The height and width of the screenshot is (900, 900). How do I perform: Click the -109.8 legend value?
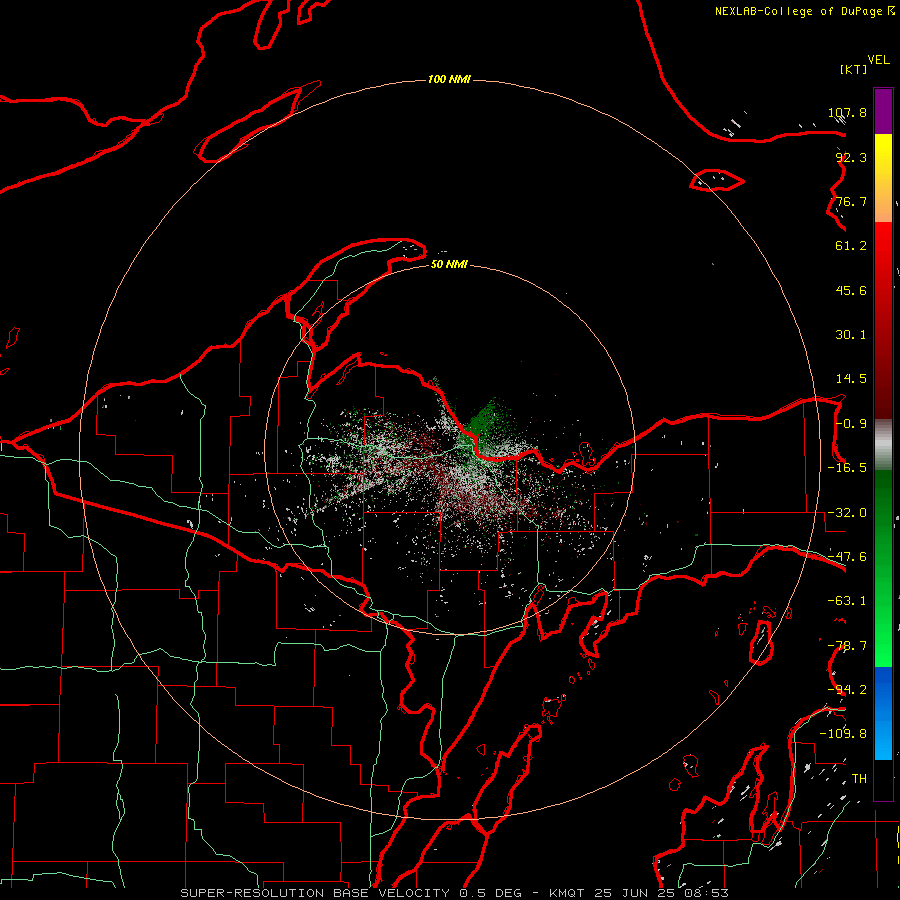coord(843,734)
